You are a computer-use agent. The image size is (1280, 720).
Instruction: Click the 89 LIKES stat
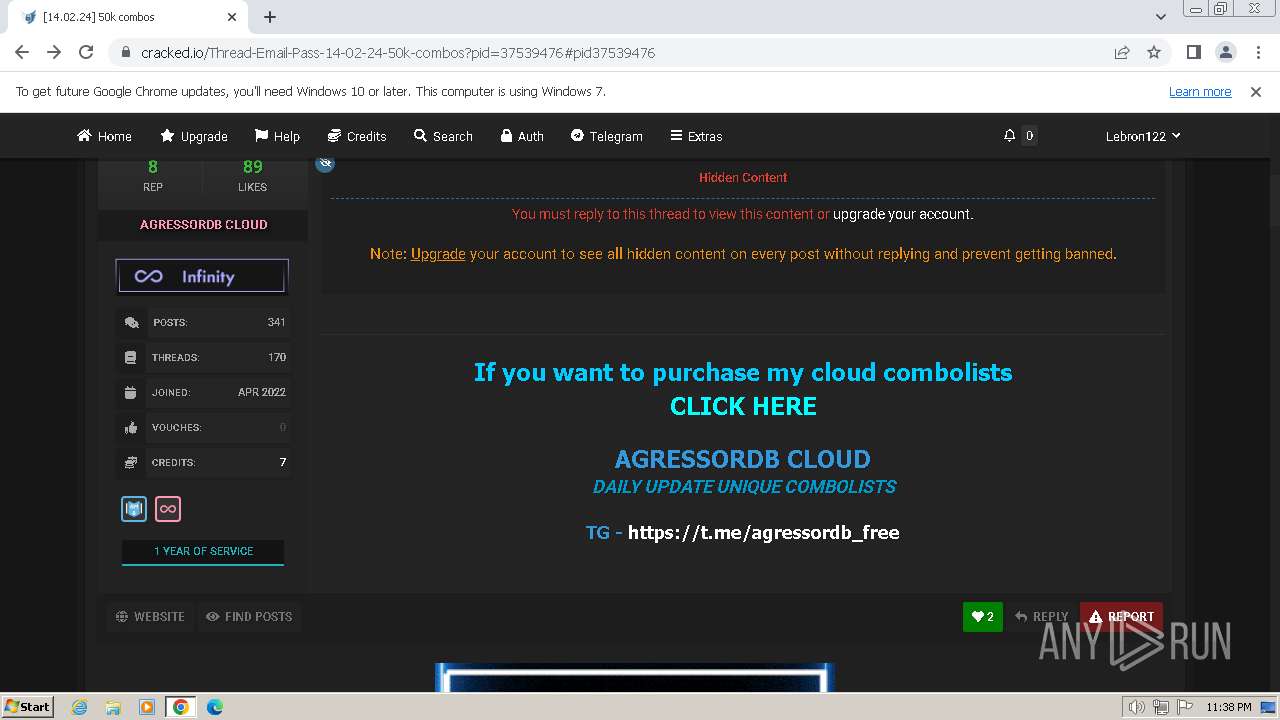[252, 175]
